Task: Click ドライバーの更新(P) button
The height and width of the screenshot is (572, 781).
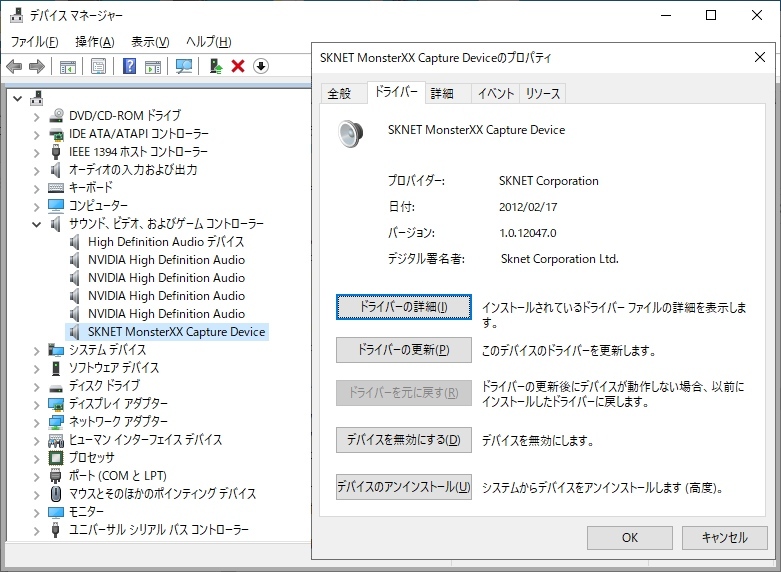Action: tap(403, 350)
